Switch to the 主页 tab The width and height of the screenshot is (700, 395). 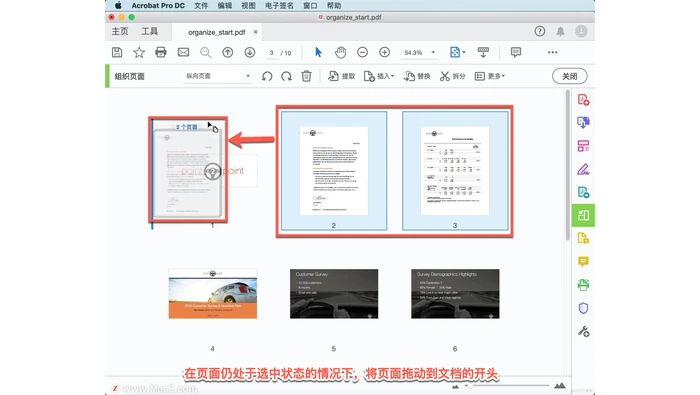coord(120,32)
